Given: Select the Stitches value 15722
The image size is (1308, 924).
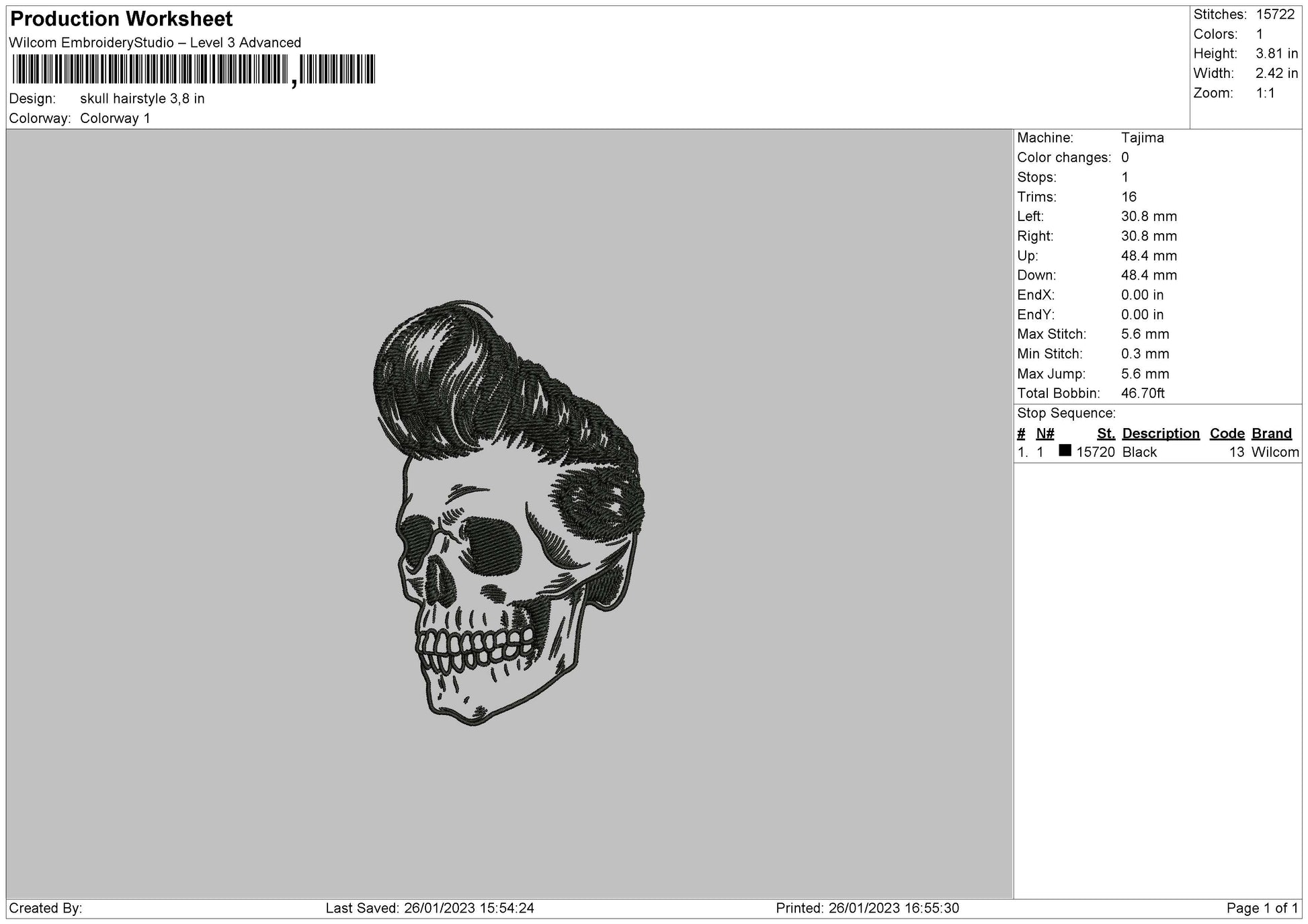Looking at the screenshot, I should (x=1274, y=15).
